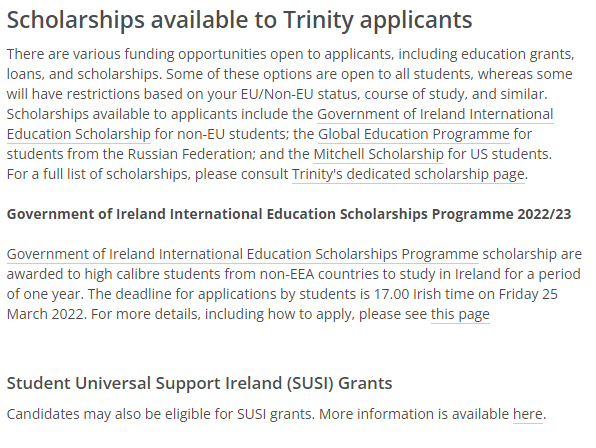Click the 'this page' link for application details
This screenshot has height=448, width=596.
coord(460,314)
